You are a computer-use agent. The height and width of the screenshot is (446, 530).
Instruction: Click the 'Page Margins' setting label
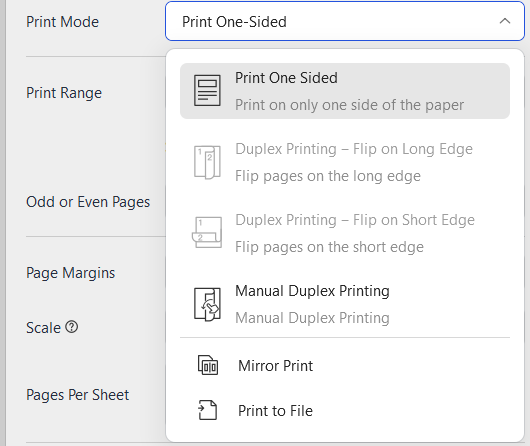(x=70, y=273)
